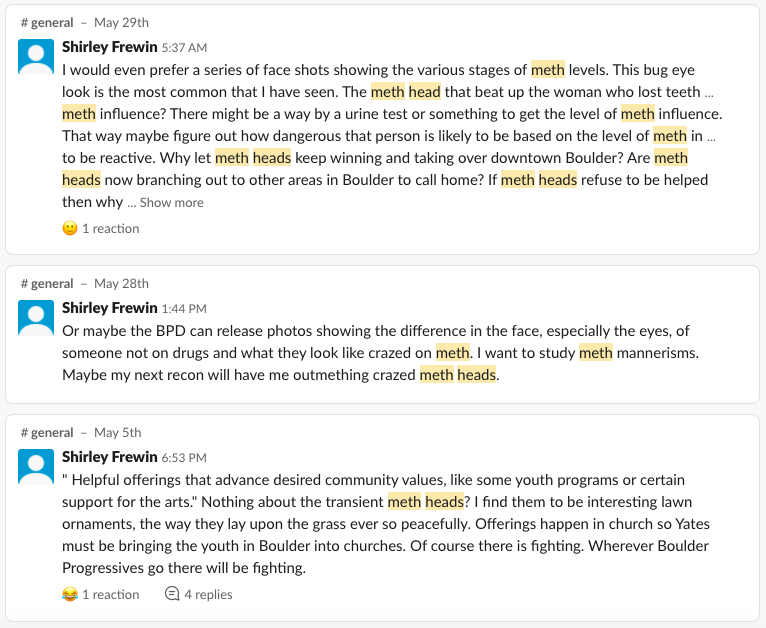Click the 6:53 PM timestamp

click(x=184, y=457)
